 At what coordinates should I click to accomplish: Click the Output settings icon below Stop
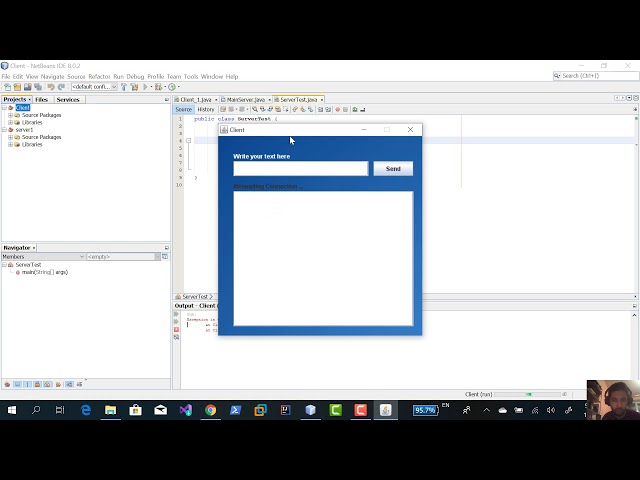click(x=176, y=337)
